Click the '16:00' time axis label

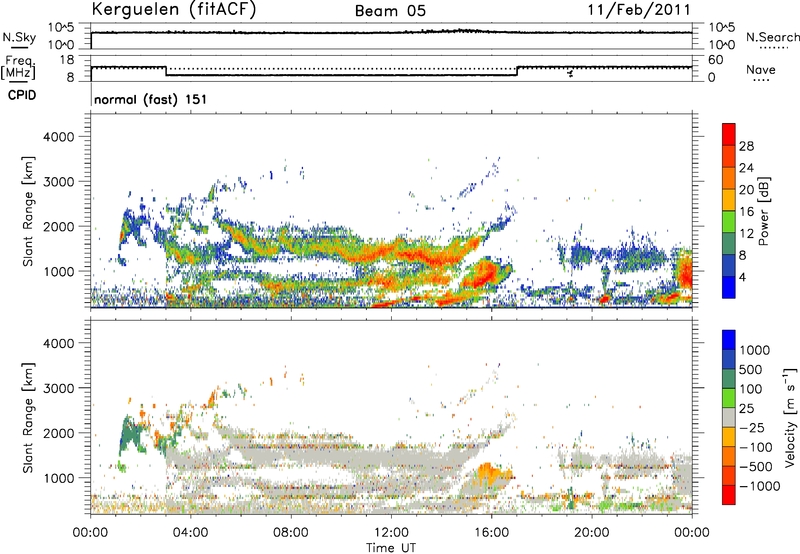click(491, 533)
